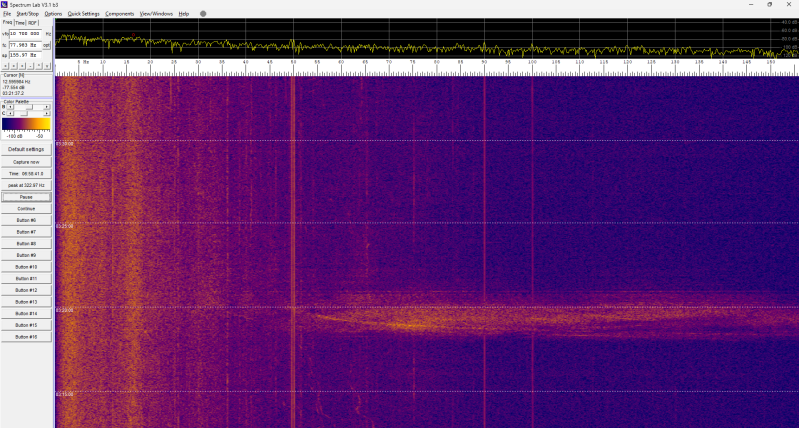The height and width of the screenshot is (428, 799).
Task: Click Button #14
Action: (26, 314)
